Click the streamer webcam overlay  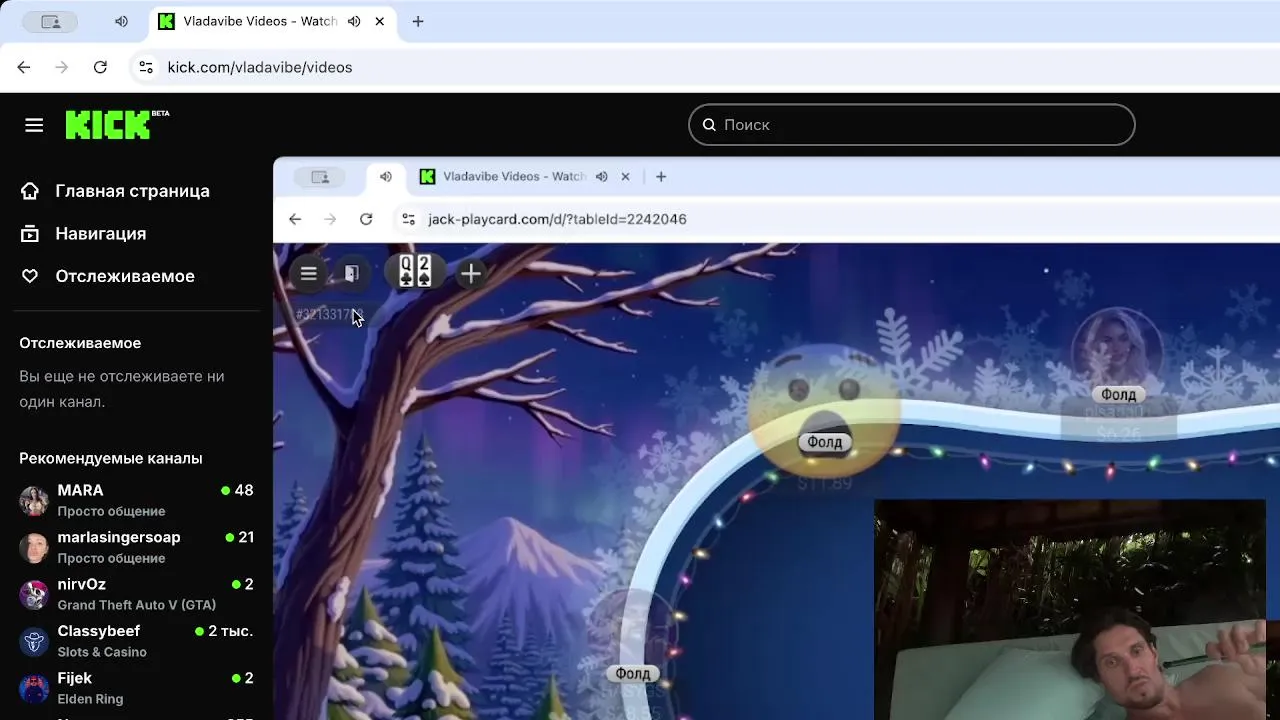click(1070, 609)
